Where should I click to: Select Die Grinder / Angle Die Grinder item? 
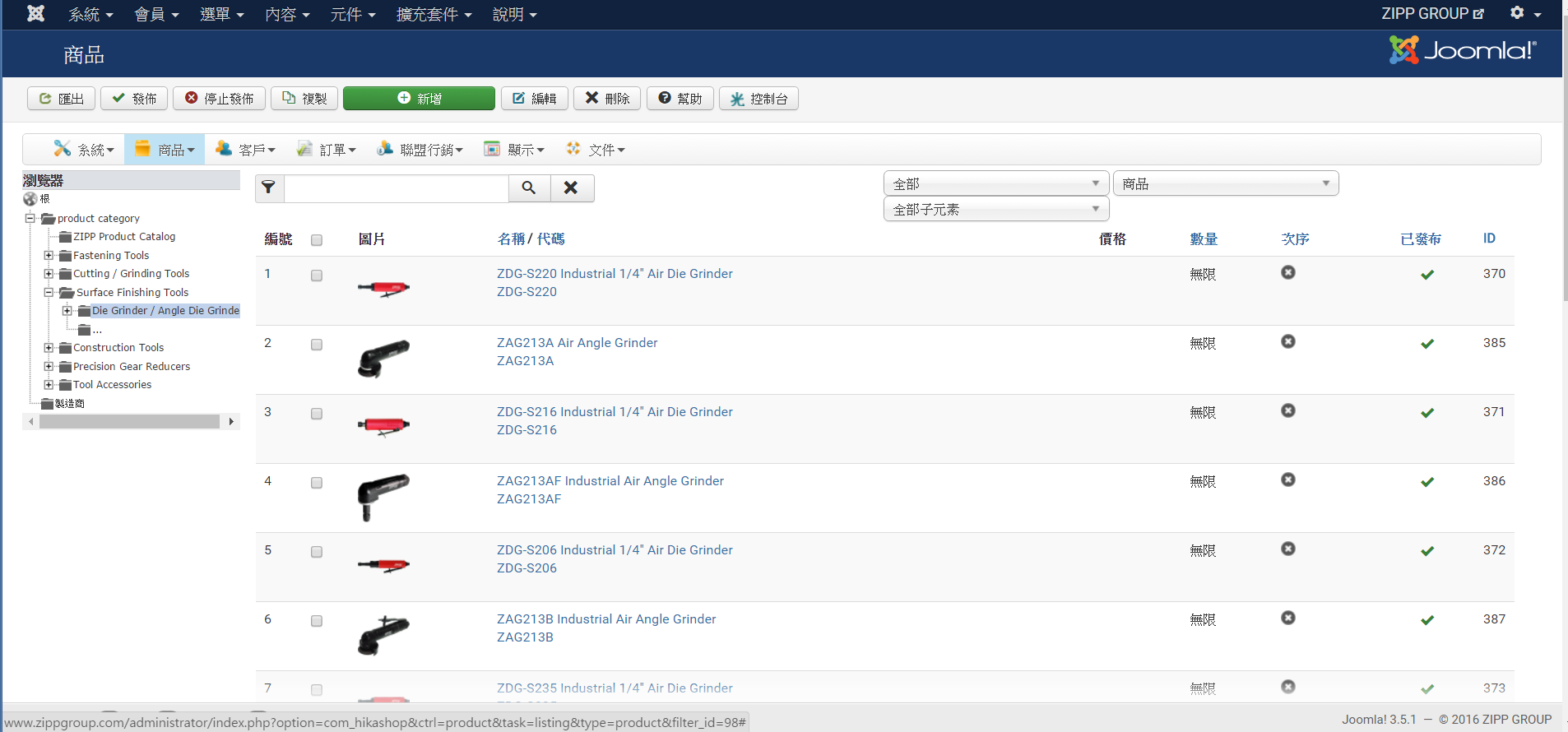[165, 310]
